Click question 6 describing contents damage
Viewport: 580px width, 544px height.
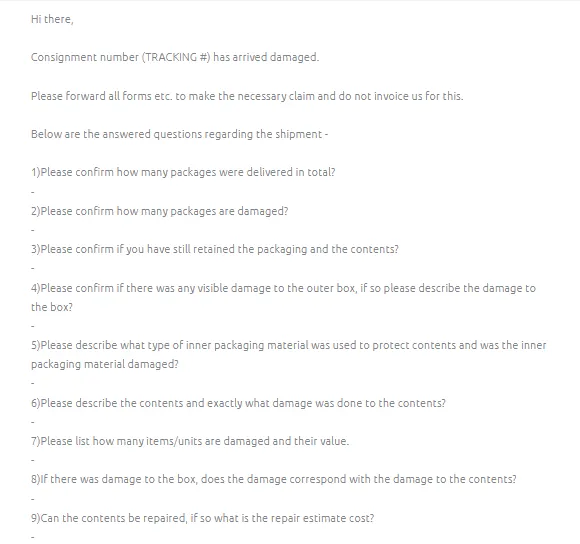point(239,403)
